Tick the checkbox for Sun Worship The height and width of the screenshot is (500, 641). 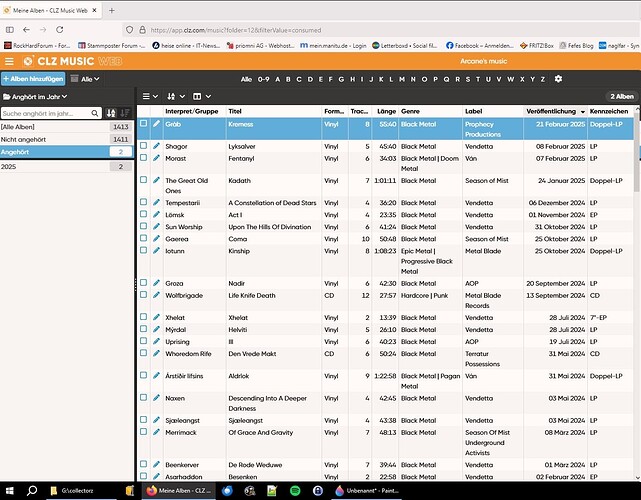(x=143, y=226)
